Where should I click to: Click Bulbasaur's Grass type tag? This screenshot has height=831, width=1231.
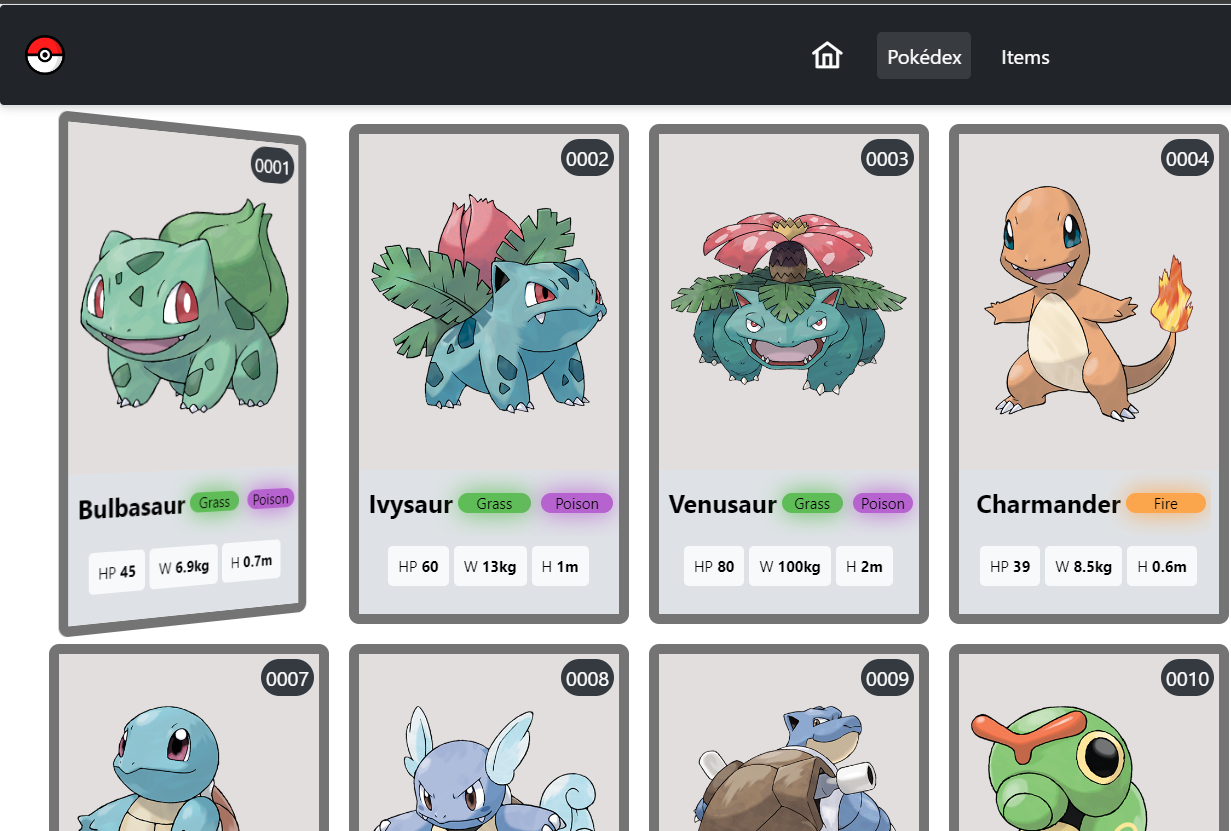(x=214, y=502)
